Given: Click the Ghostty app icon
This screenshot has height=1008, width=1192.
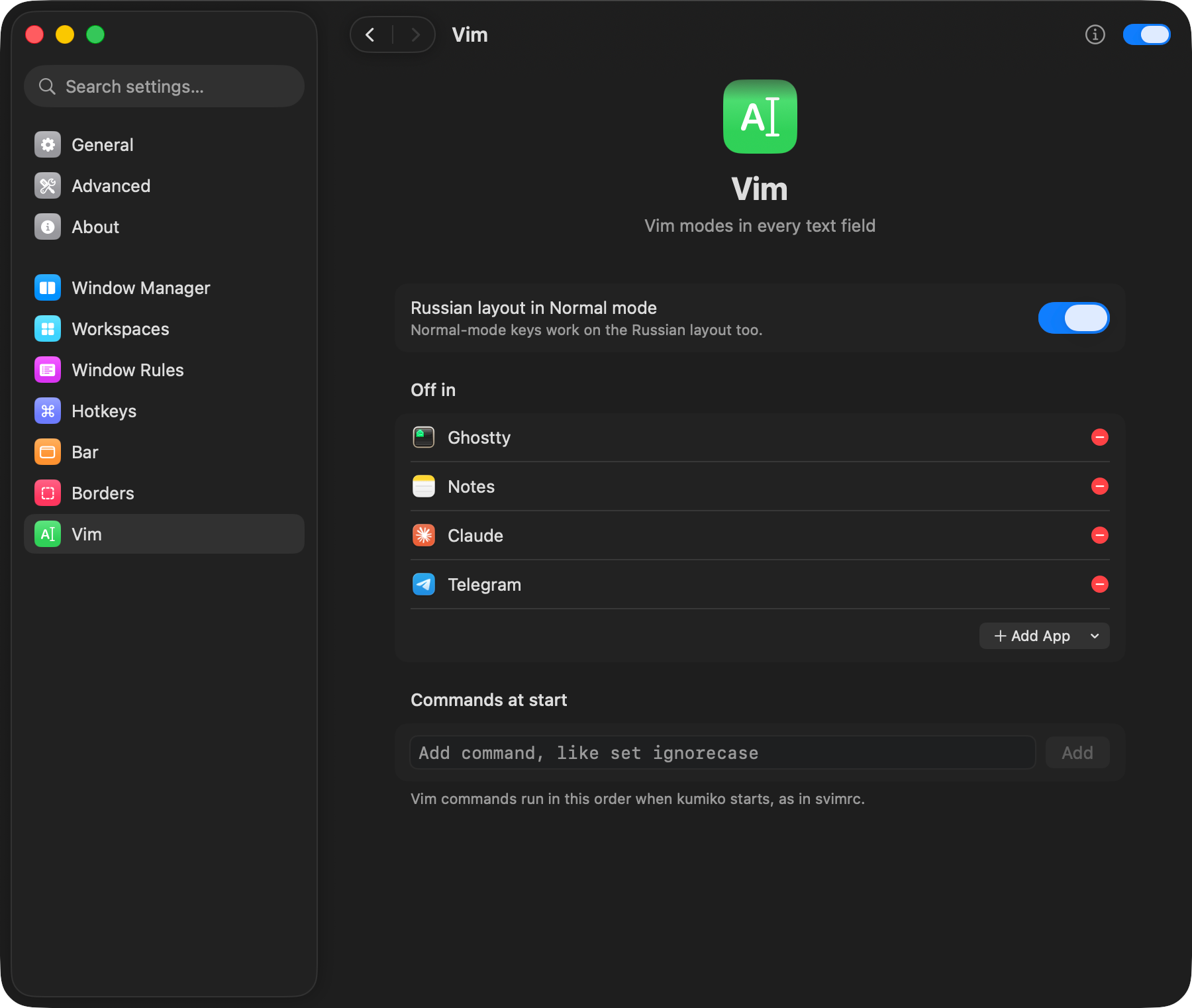Looking at the screenshot, I should tap(424, 438).
